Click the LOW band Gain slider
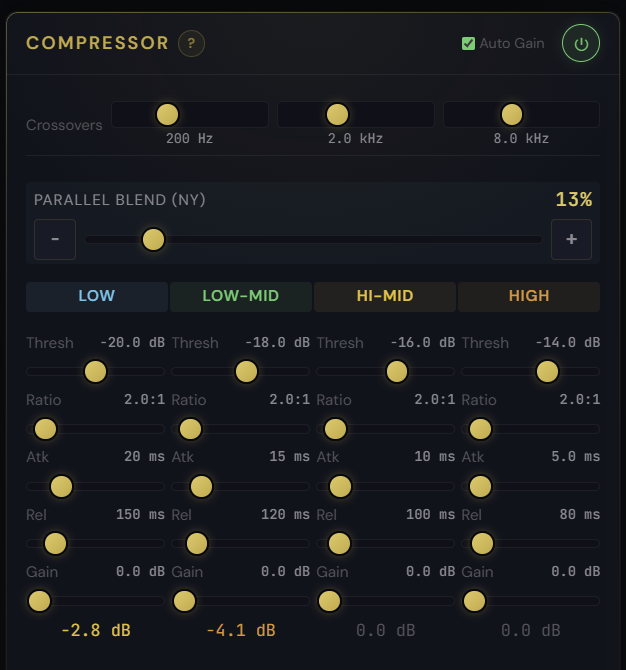Screen dimensions: 626x670 (95, 601)
